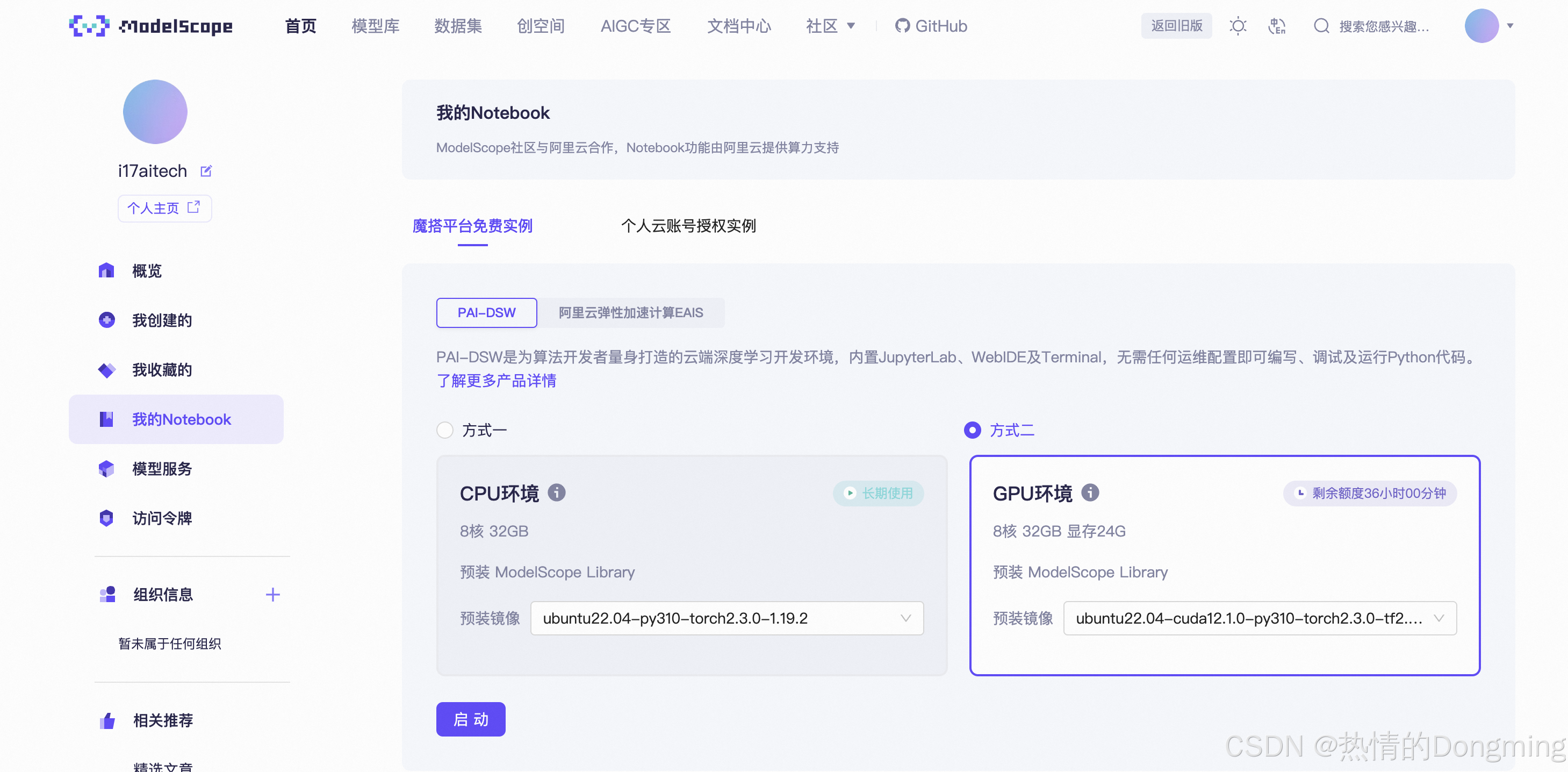
Task: Click the plus icon beside 组织信息
Action: click(272, 595)
